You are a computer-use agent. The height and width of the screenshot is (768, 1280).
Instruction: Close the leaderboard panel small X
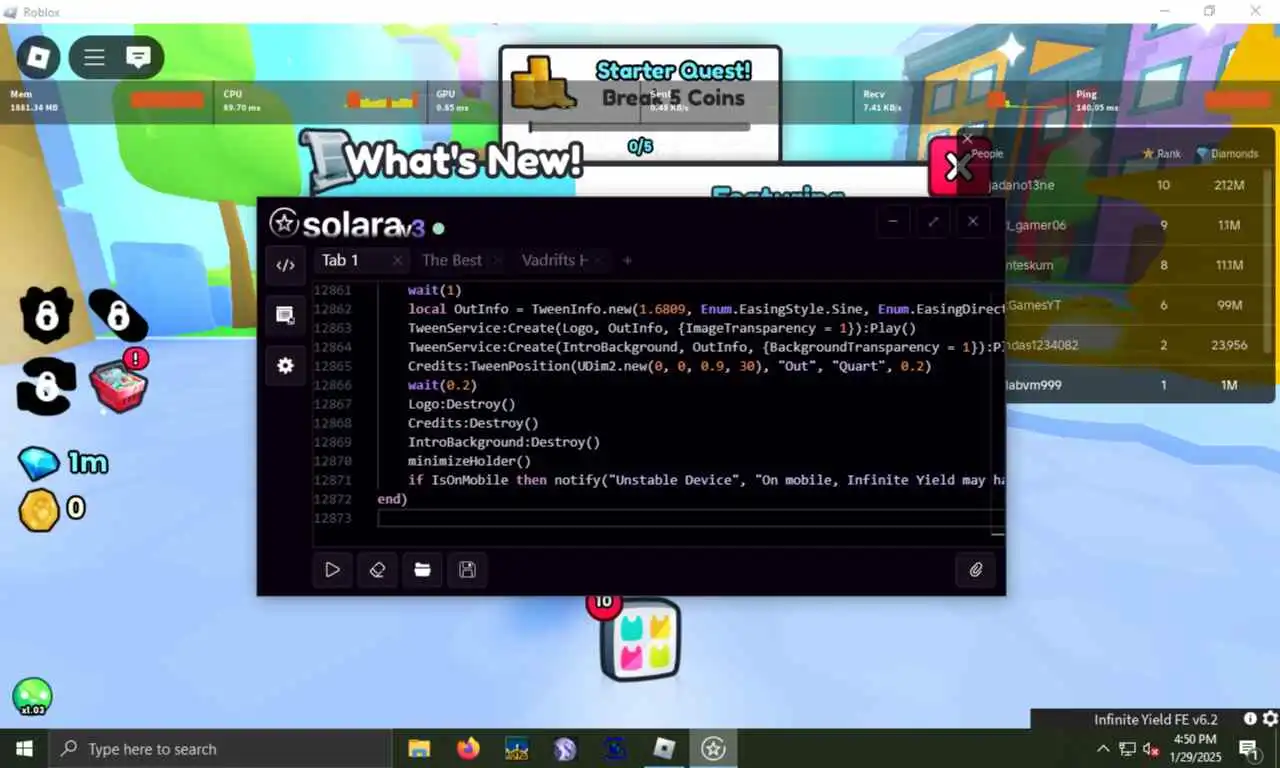pos(967,138)
